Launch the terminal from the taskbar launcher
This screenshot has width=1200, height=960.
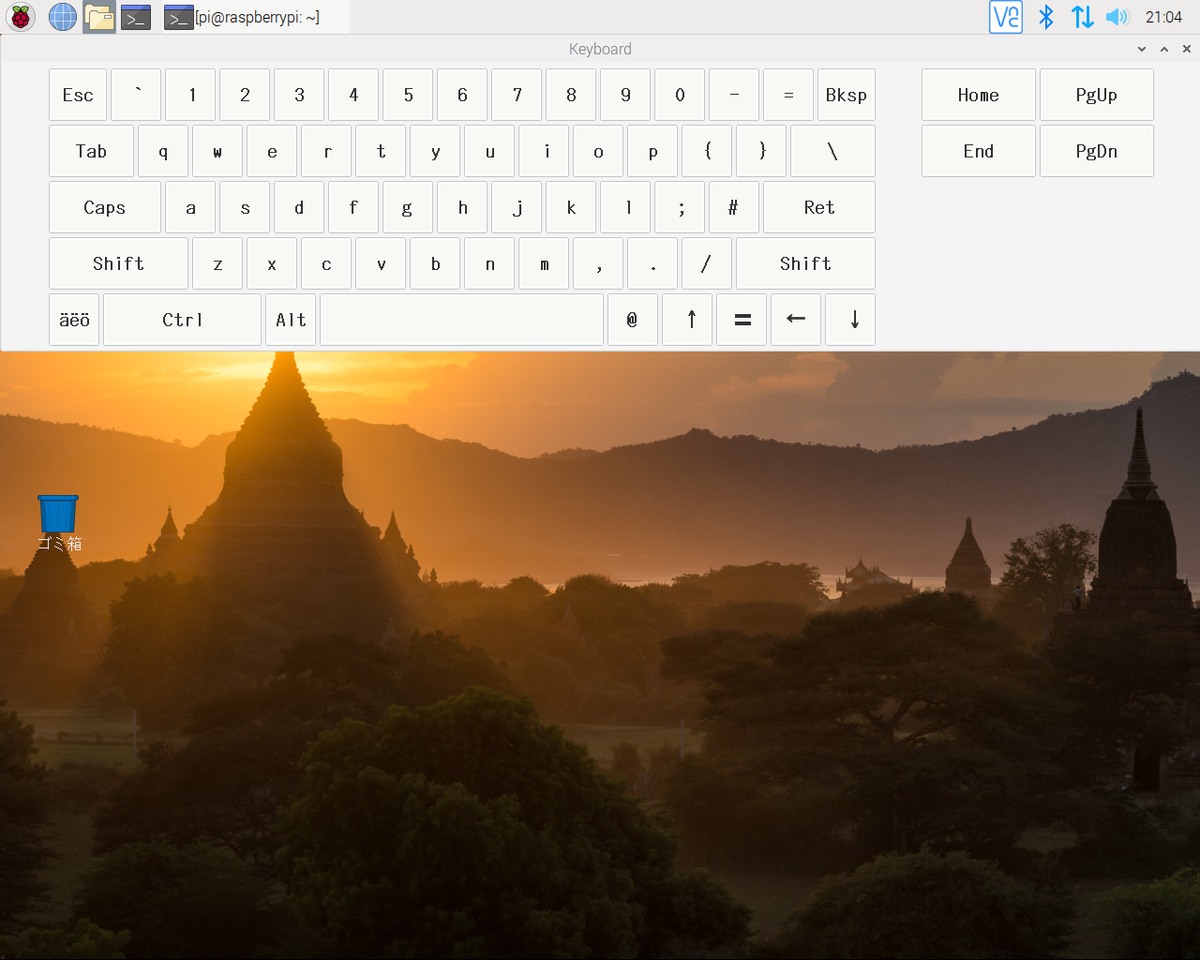coord(136,16)
